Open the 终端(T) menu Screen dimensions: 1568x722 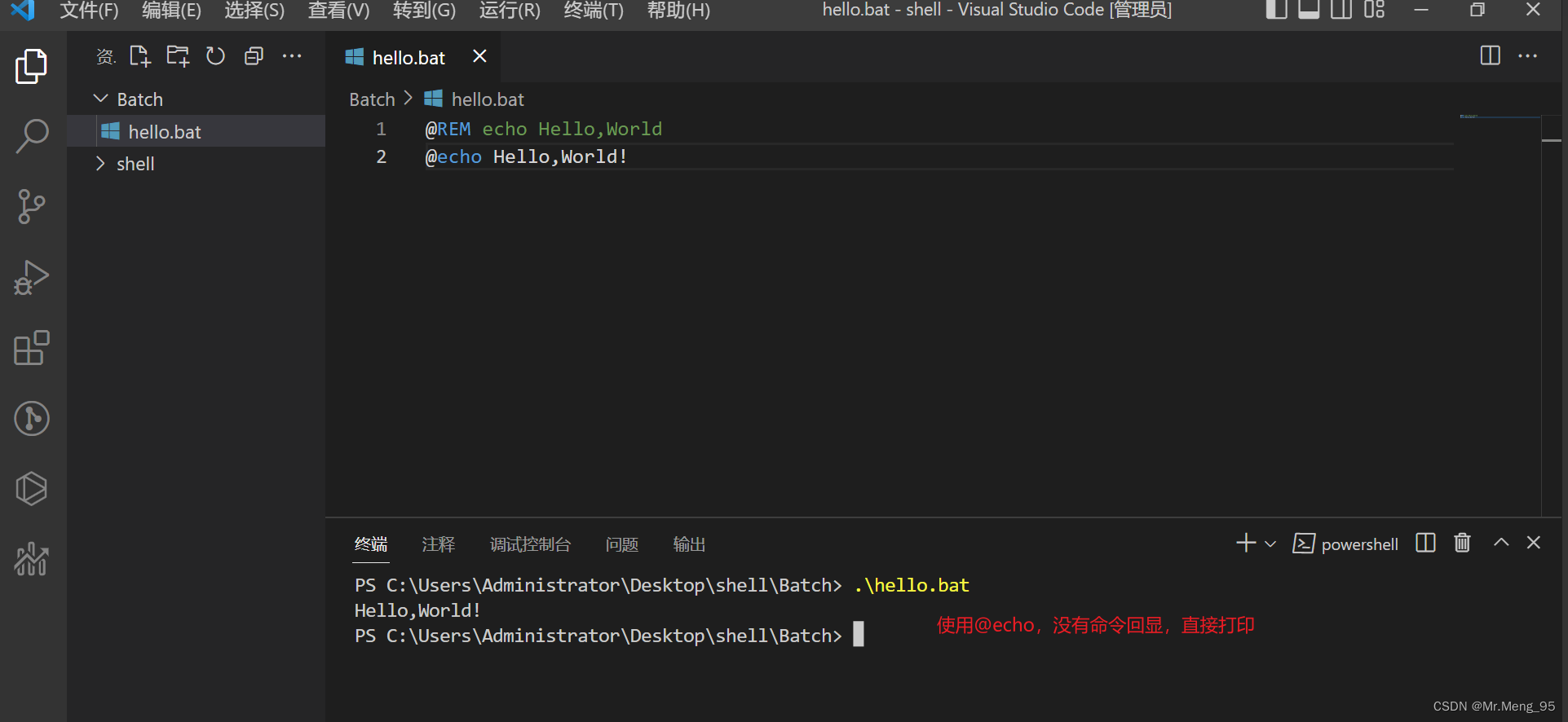pyautogui.click(x=594, y=11)
